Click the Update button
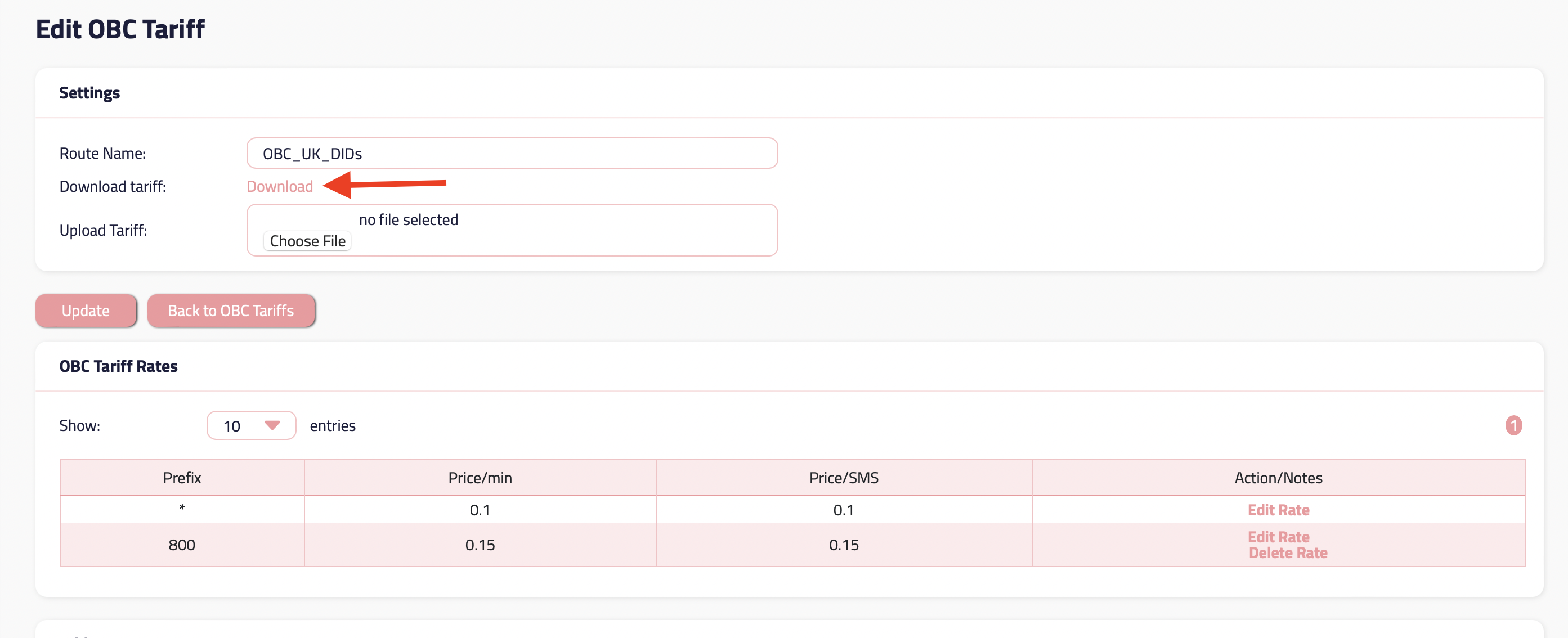The image size is (1568, 638). [x=86, y=311]
